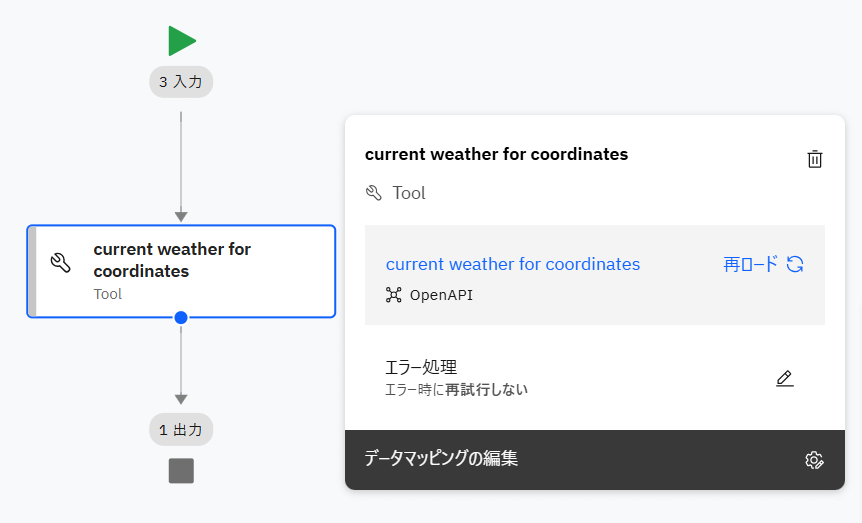
Task: Click the reload refresh arrows icon
Action: coord(795,264)
